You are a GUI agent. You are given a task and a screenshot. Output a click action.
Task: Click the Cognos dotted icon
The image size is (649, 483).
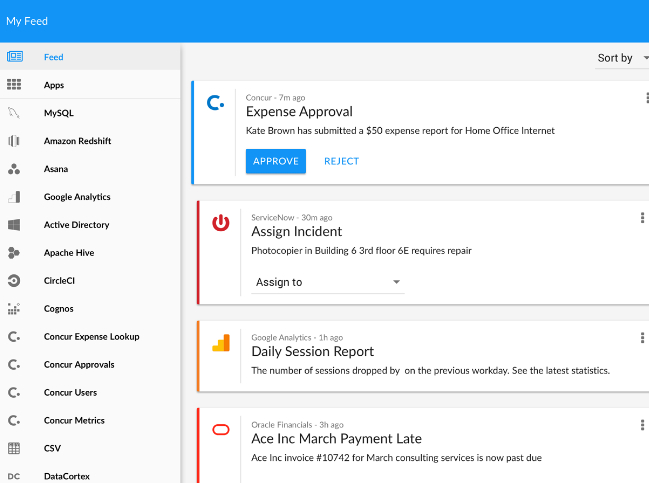click(x=14, y=309)
